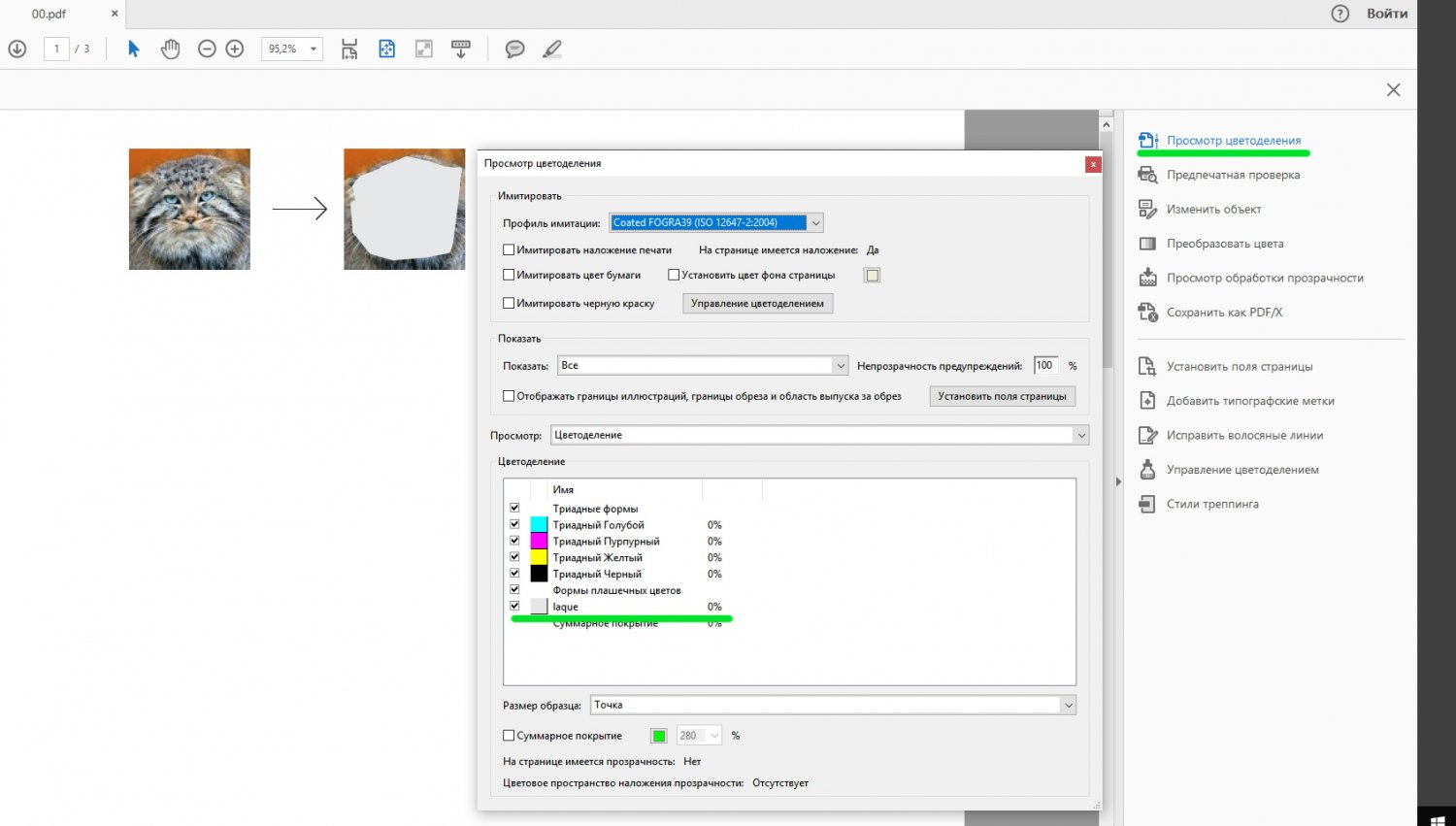Click the fit page to window icon
Image resolution: width=1456 pixels, height=826 pixels.
tap(386, 49)
